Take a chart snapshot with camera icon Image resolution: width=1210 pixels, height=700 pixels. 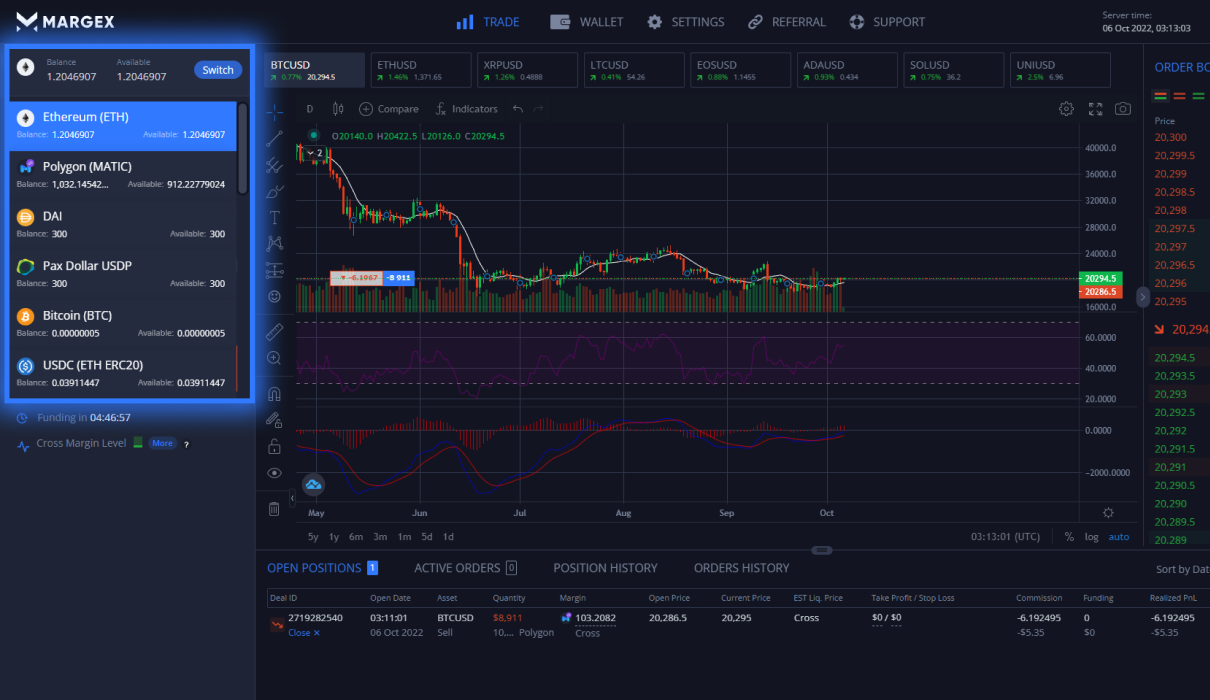pyautogui.click(x=1123, y=109)
